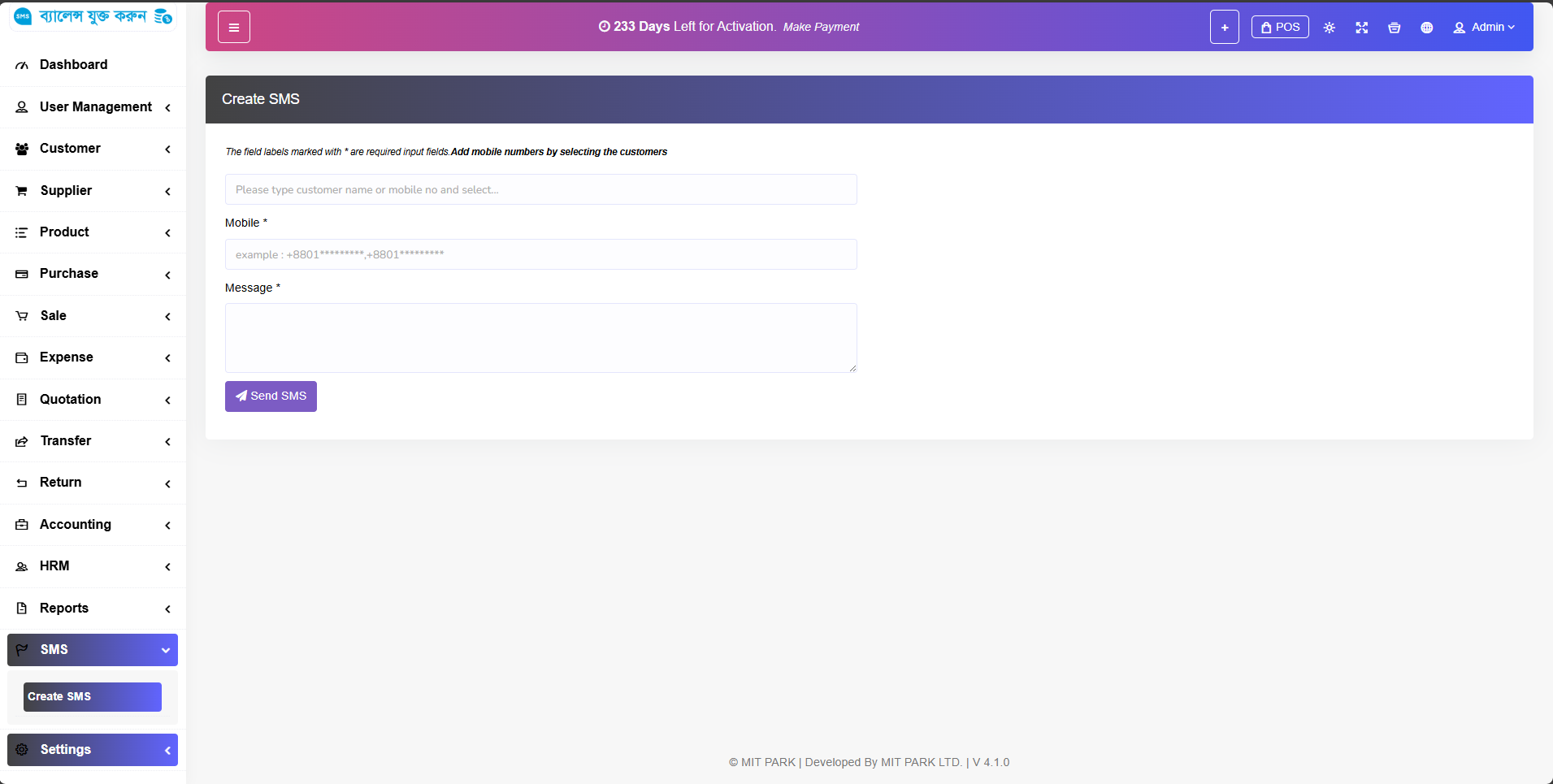The image size is (1553, 784).
Task: Click the SMS balance logo at top left
Action: tap(93, 16)
